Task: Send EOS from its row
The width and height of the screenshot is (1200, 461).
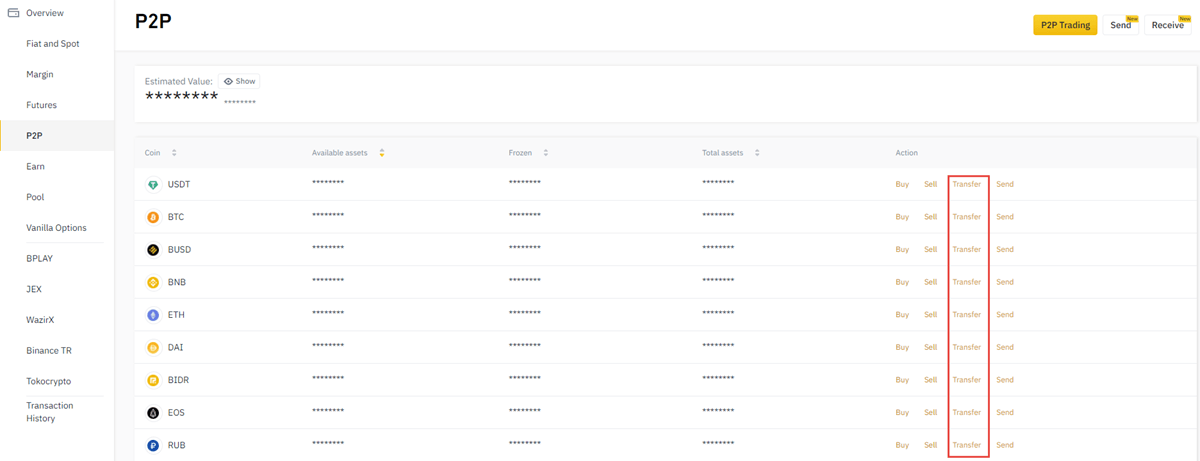Action: coord(1005,413)
